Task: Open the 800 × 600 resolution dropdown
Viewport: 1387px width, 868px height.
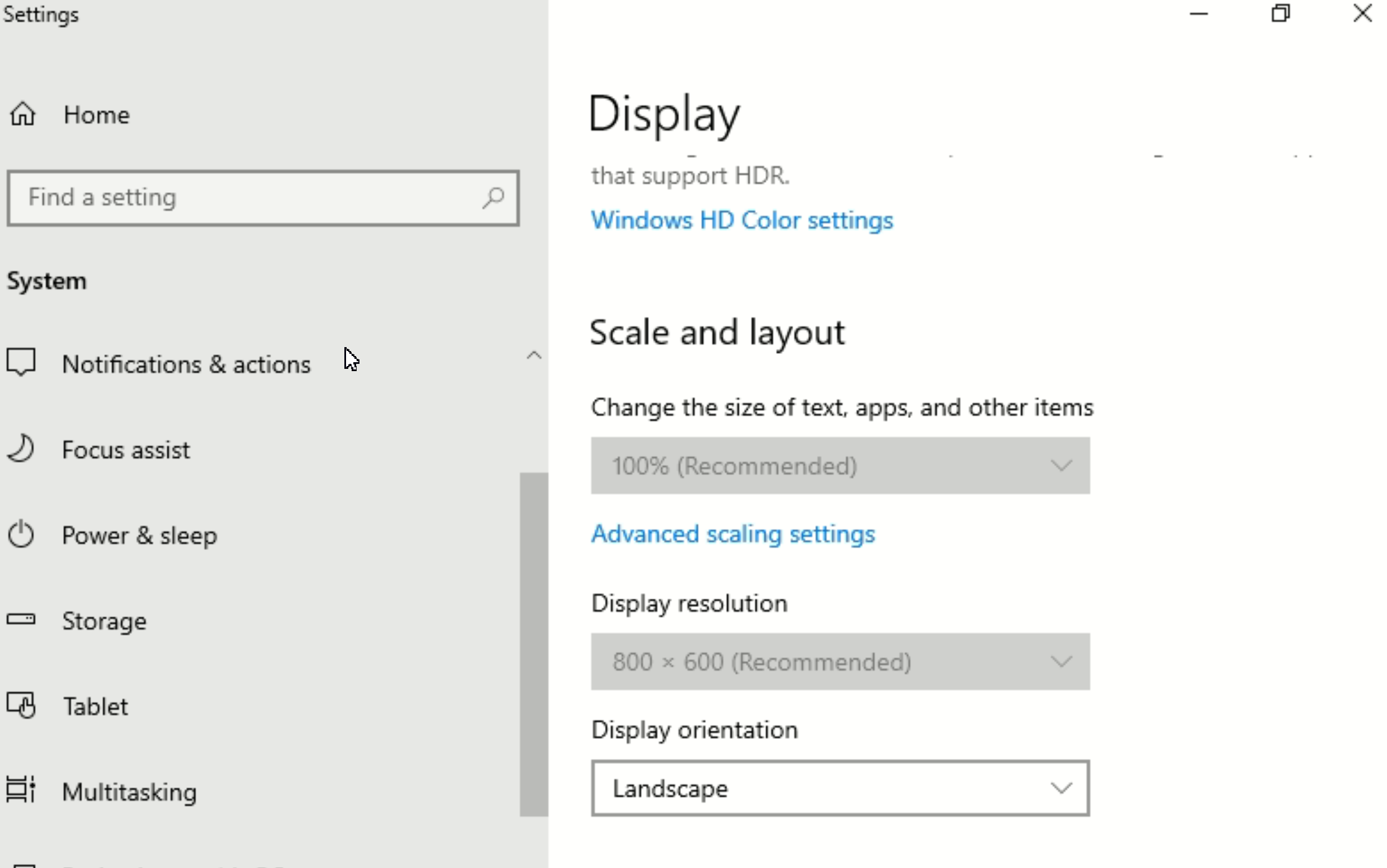Action: 840,662
